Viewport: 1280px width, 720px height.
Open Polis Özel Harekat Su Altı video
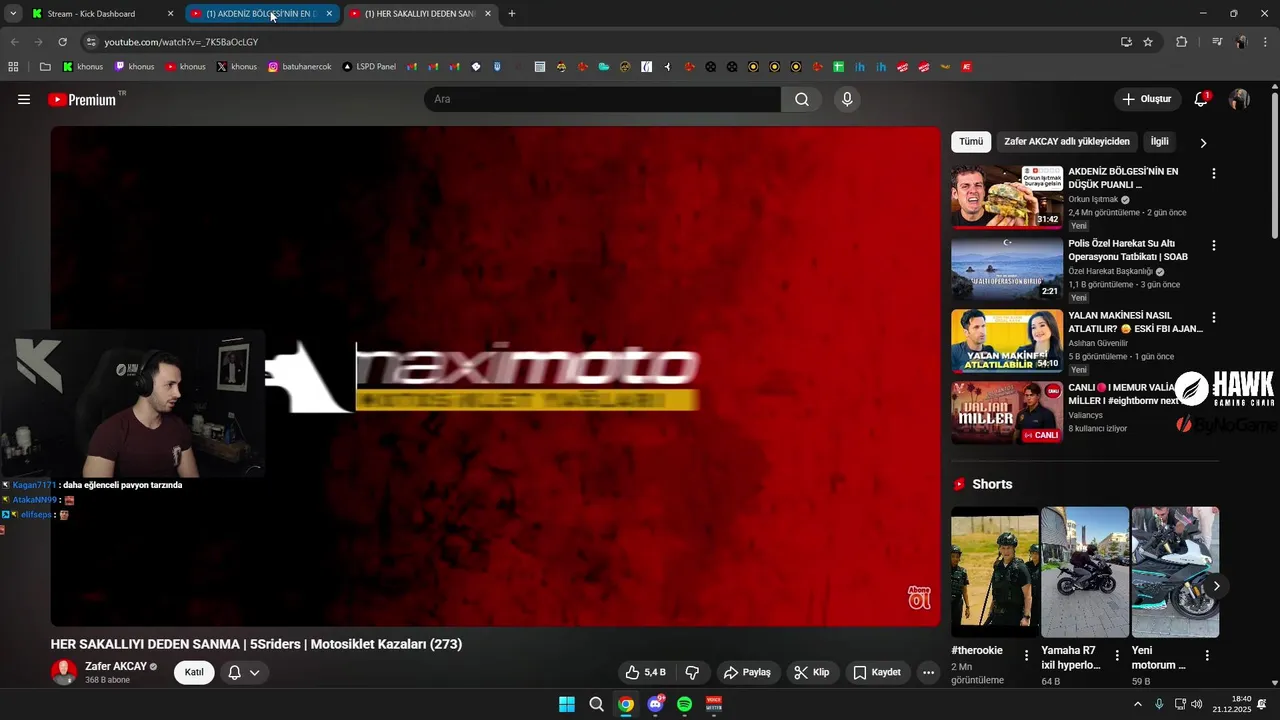(1007, 269)
